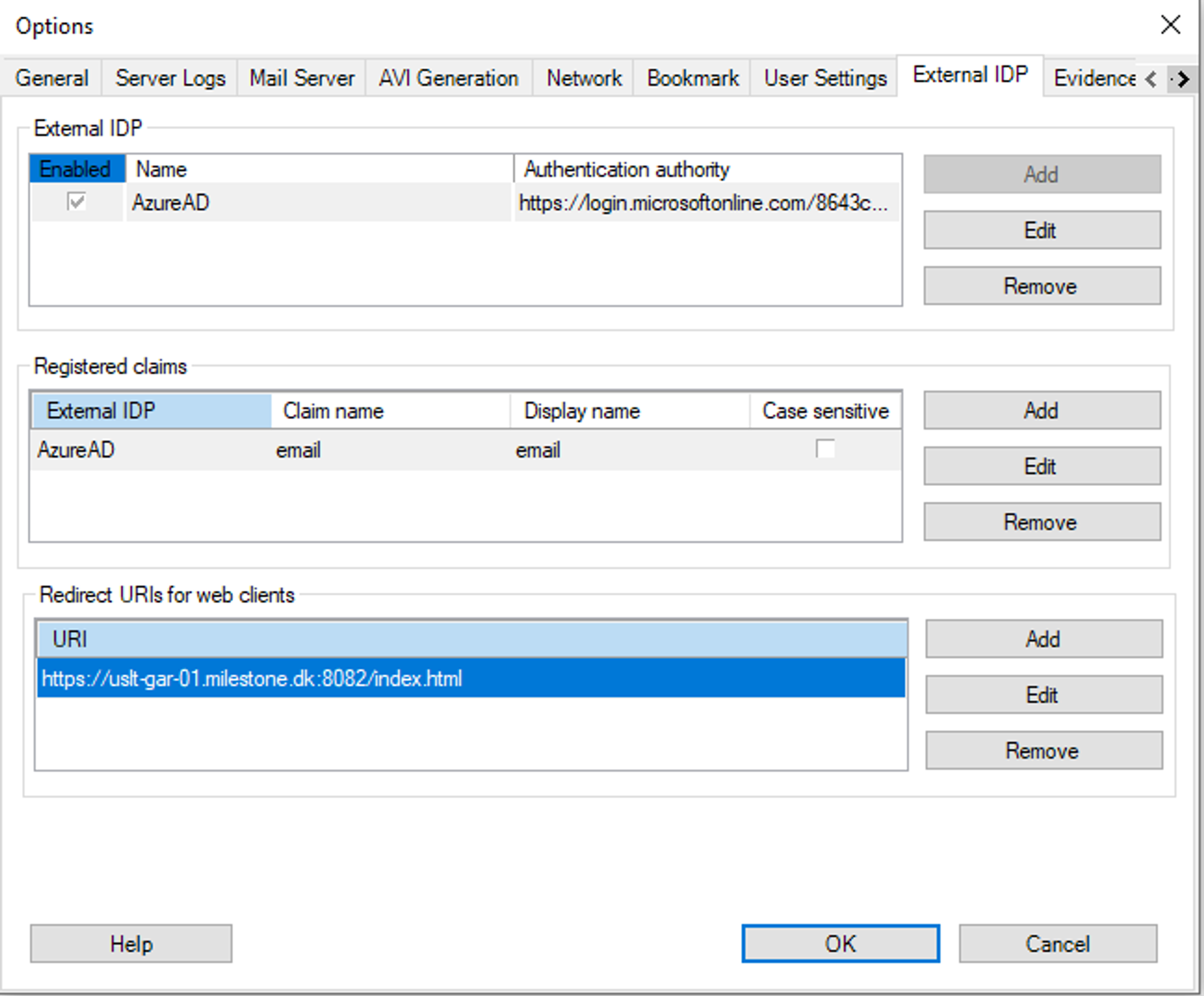Switch to the Network tab

point(582,77)
